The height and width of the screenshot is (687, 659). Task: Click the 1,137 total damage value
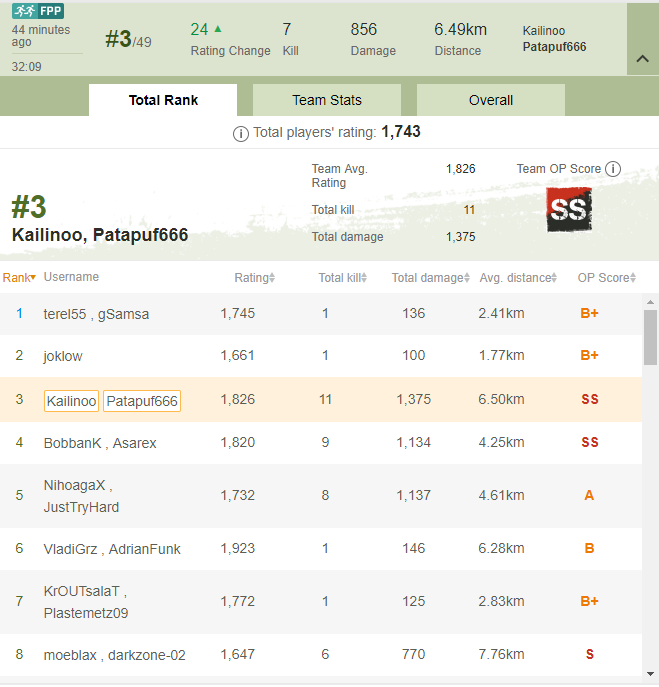pos(414,496)
